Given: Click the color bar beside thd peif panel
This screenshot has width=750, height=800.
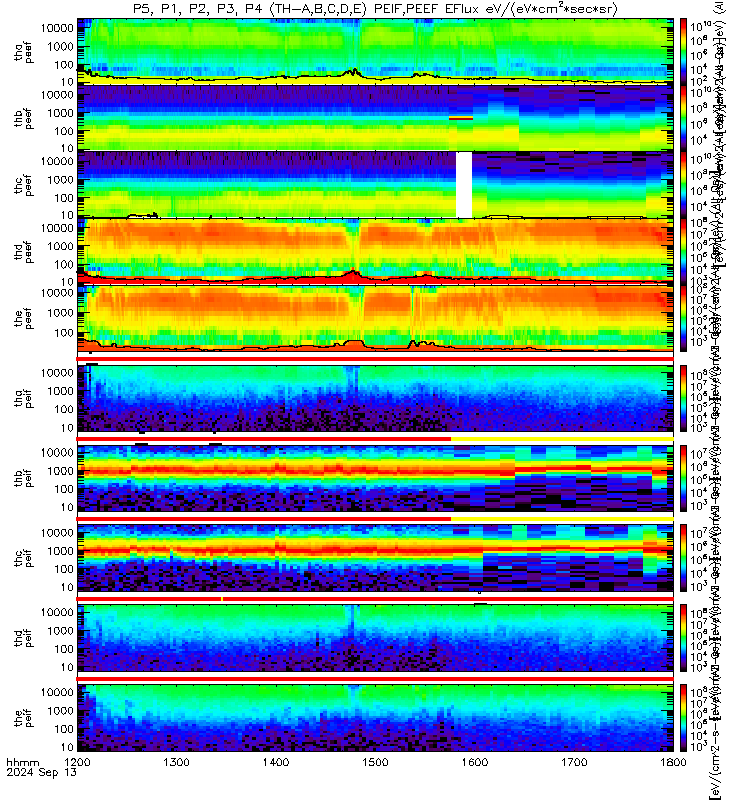Looking at the screenshot, I should tap(684, 638).
